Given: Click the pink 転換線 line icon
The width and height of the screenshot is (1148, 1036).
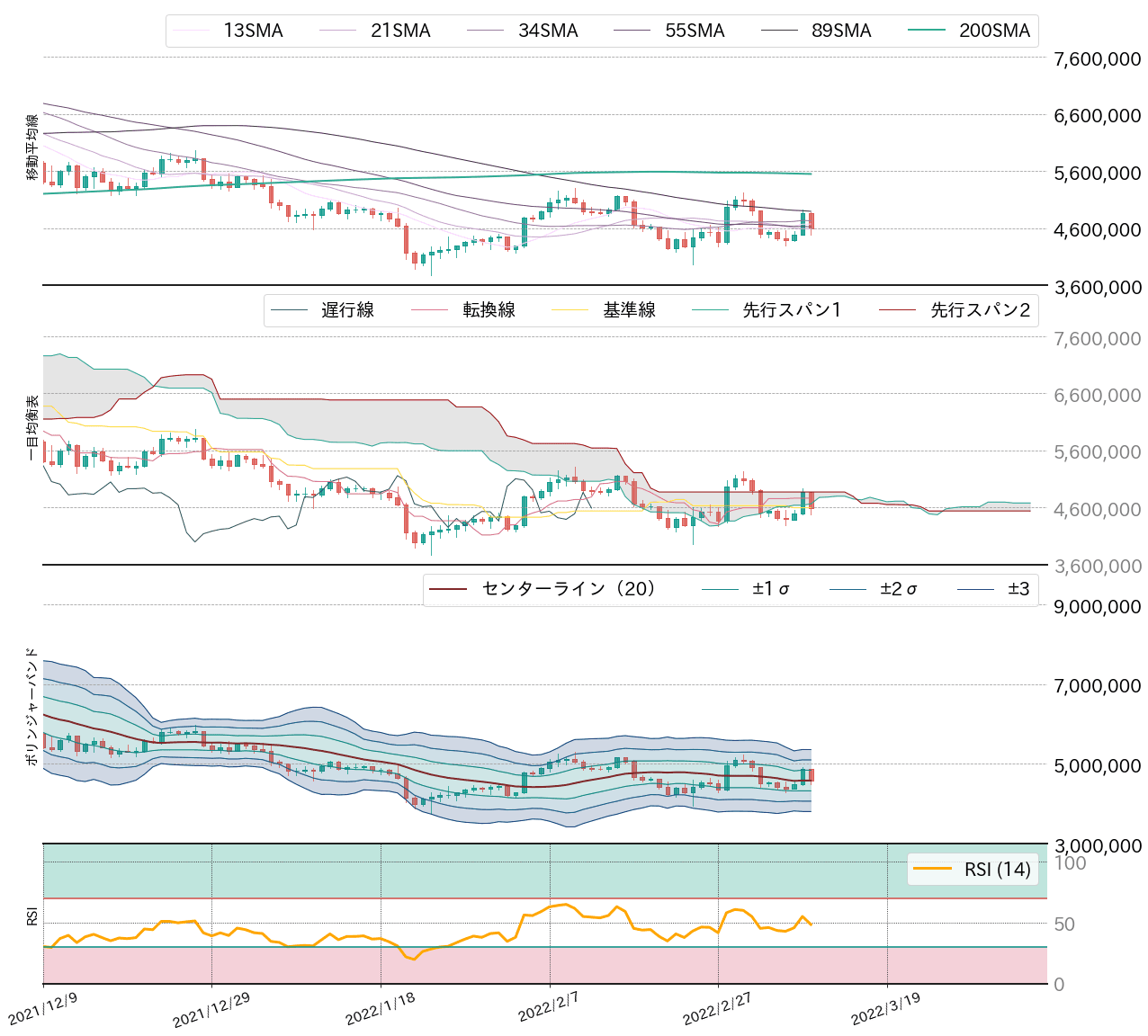Looking at the screenshot, I should click(431, 309).
